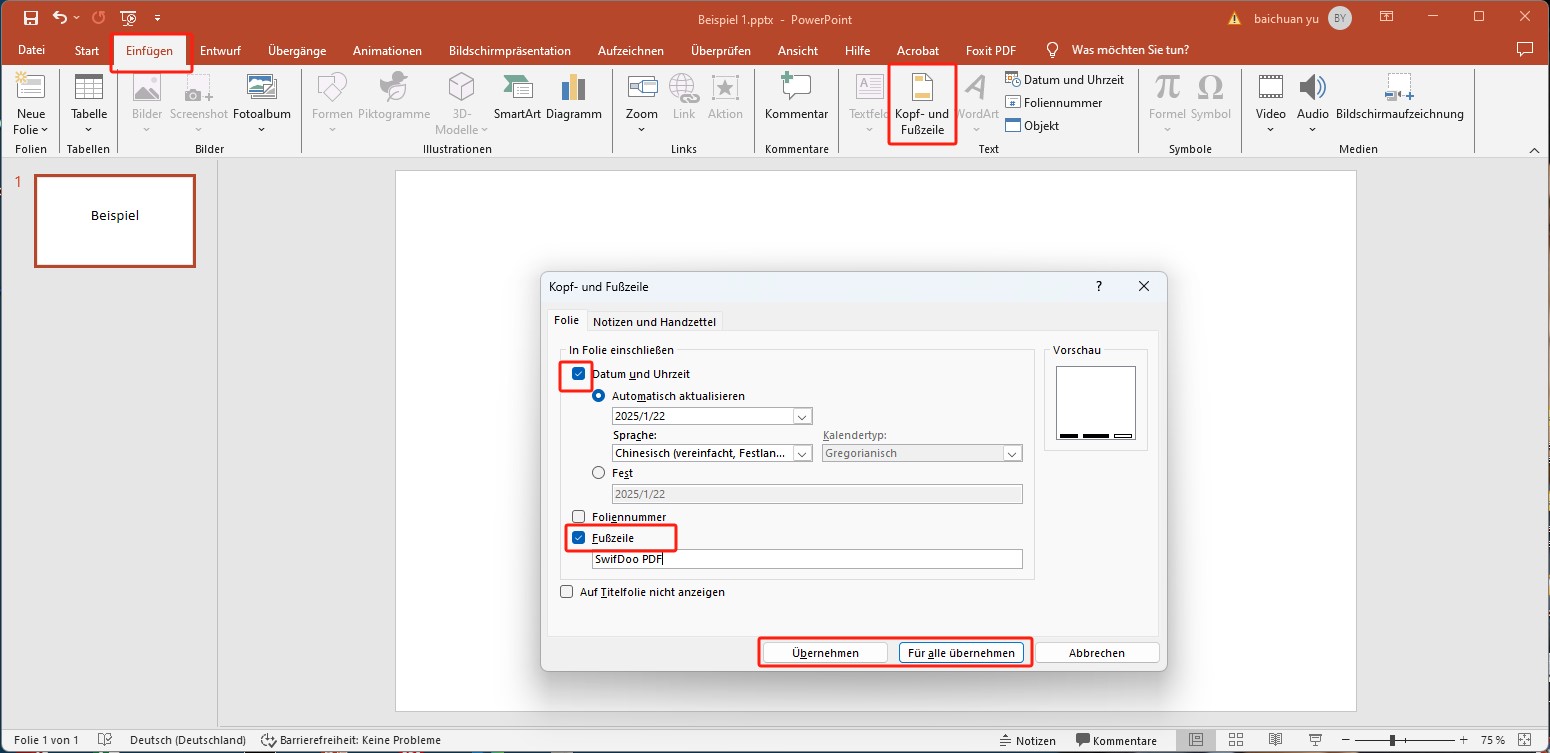1550x753 pixels.
Task: Expand the Fotoalbum dropdown arrow
Action: tap(262, 130)
